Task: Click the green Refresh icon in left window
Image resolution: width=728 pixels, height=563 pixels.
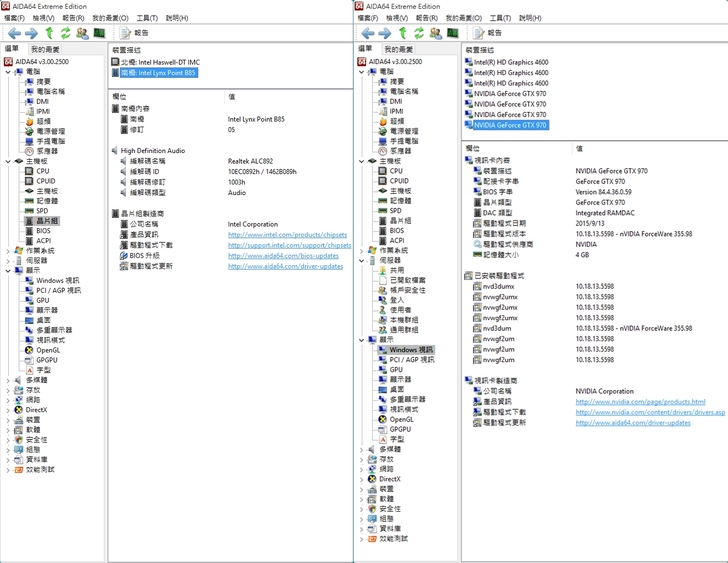Action: pos(65,33)
